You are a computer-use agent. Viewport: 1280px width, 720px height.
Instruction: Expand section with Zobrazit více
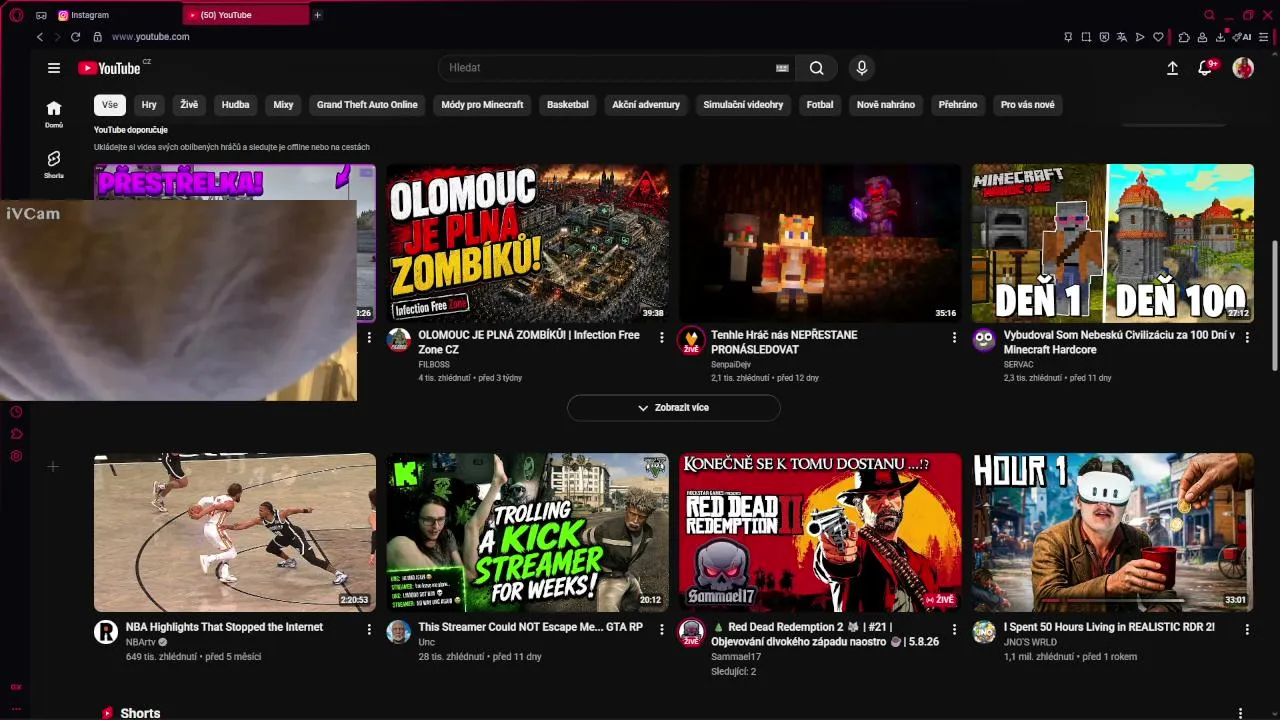(x=673, y=408)
